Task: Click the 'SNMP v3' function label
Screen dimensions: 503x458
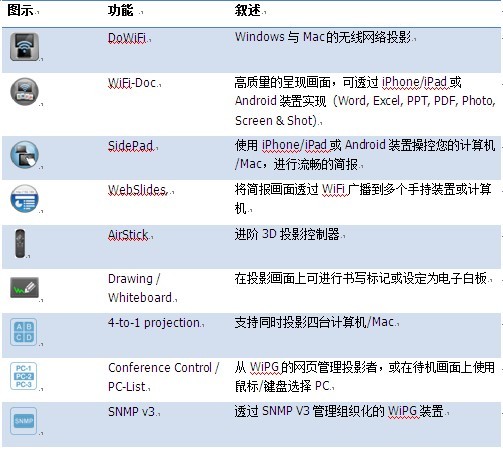Action: [132, 412]
